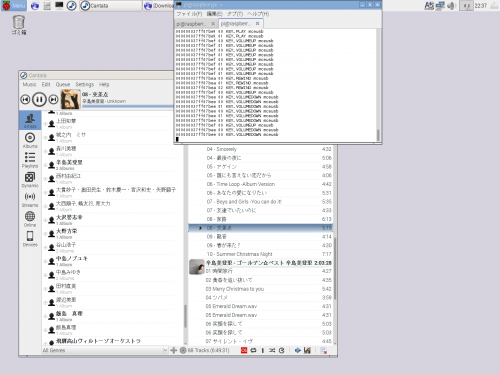This screenshot has height=375, width=500.
Task: Click the artist list vertical scrollbar
Action: click(185, 315)
